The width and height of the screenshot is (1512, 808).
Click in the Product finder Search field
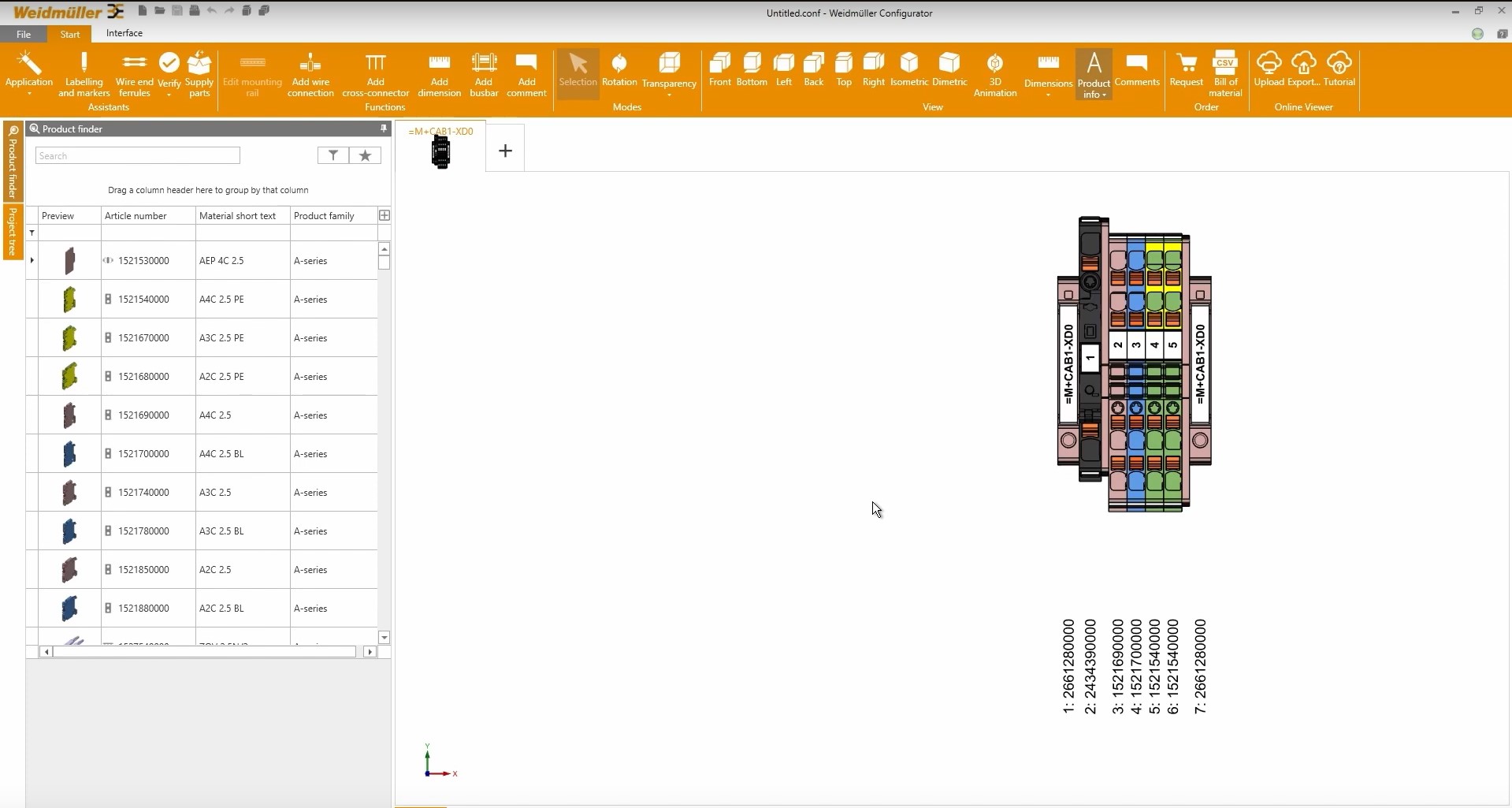pos(137,155)
